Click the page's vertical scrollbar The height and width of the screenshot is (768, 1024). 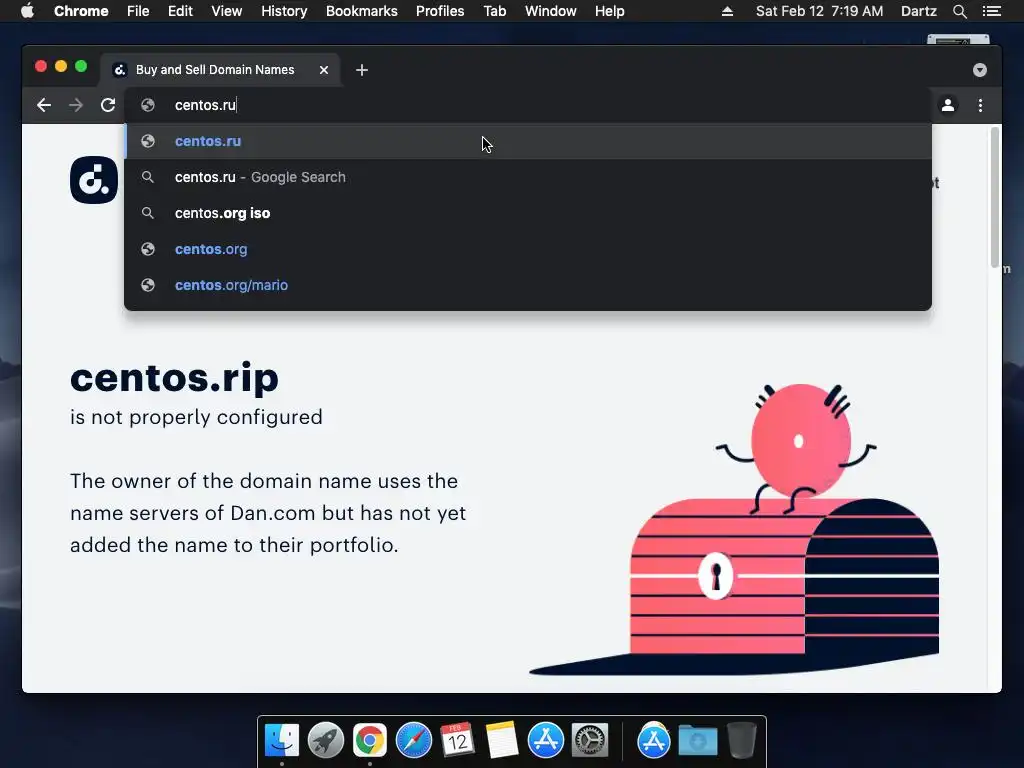995,197
